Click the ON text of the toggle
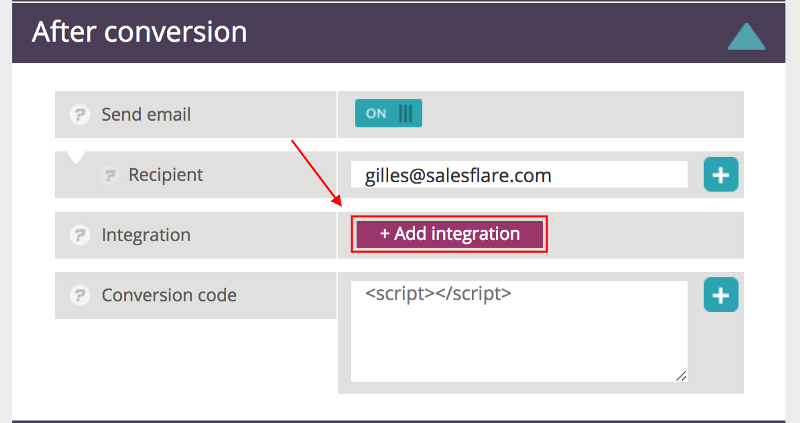This screenshot has height=423, width=800. coord(376,113)
